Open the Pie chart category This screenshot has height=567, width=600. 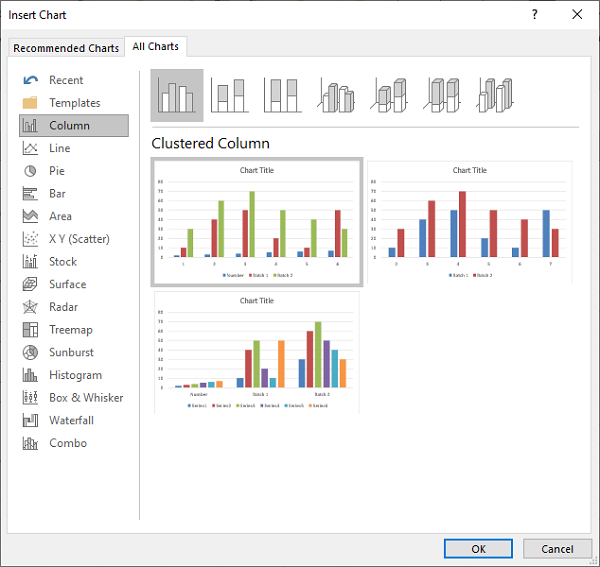(58, 171)
